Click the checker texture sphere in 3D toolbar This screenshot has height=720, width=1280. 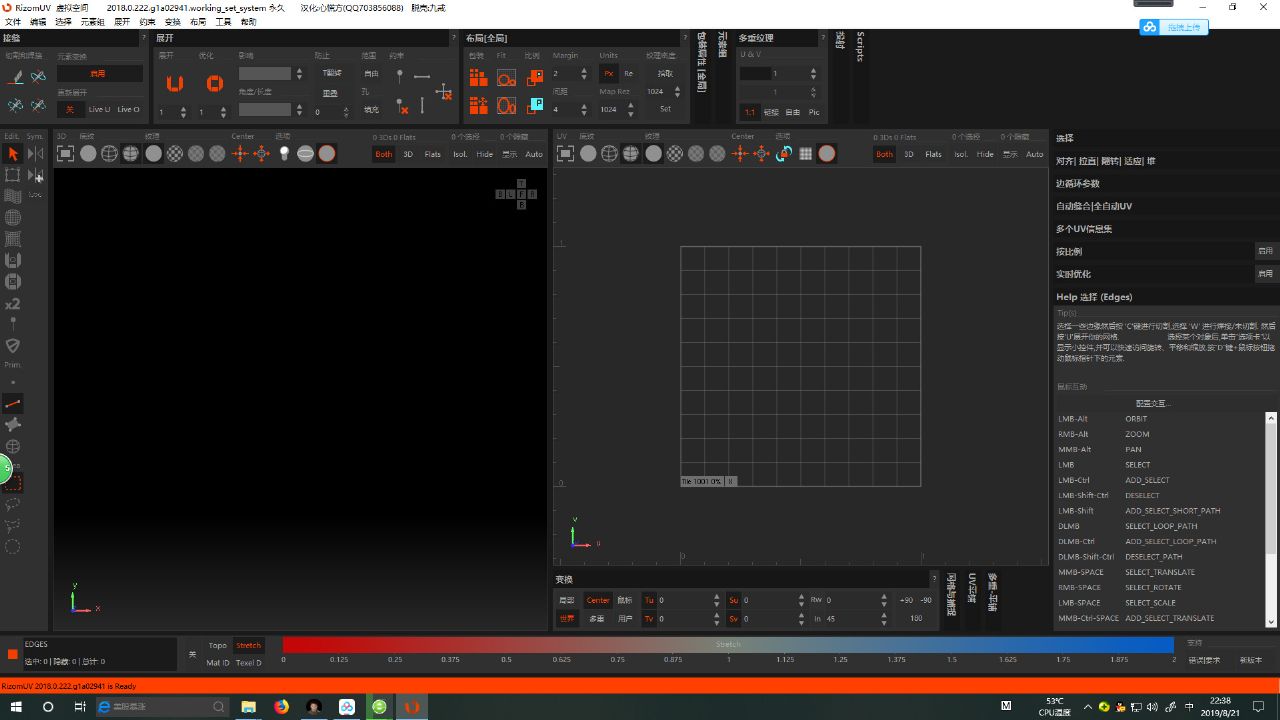point(175,153)
